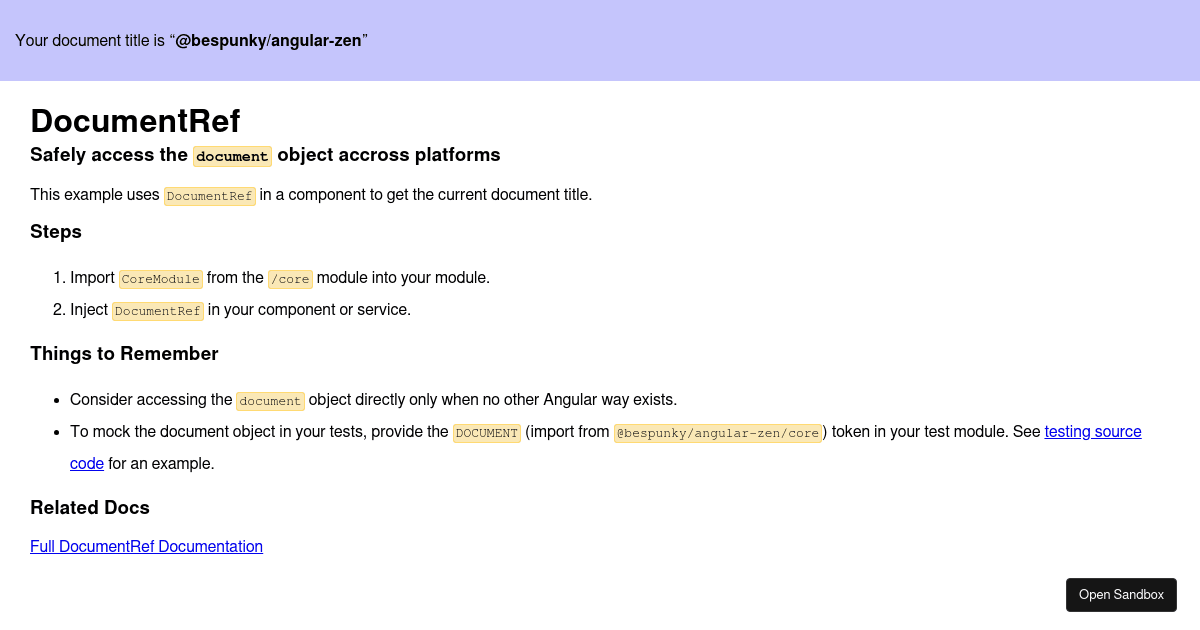Click the "Steps" section heading
Screen dimensions: 1200x630
point(55,231)
